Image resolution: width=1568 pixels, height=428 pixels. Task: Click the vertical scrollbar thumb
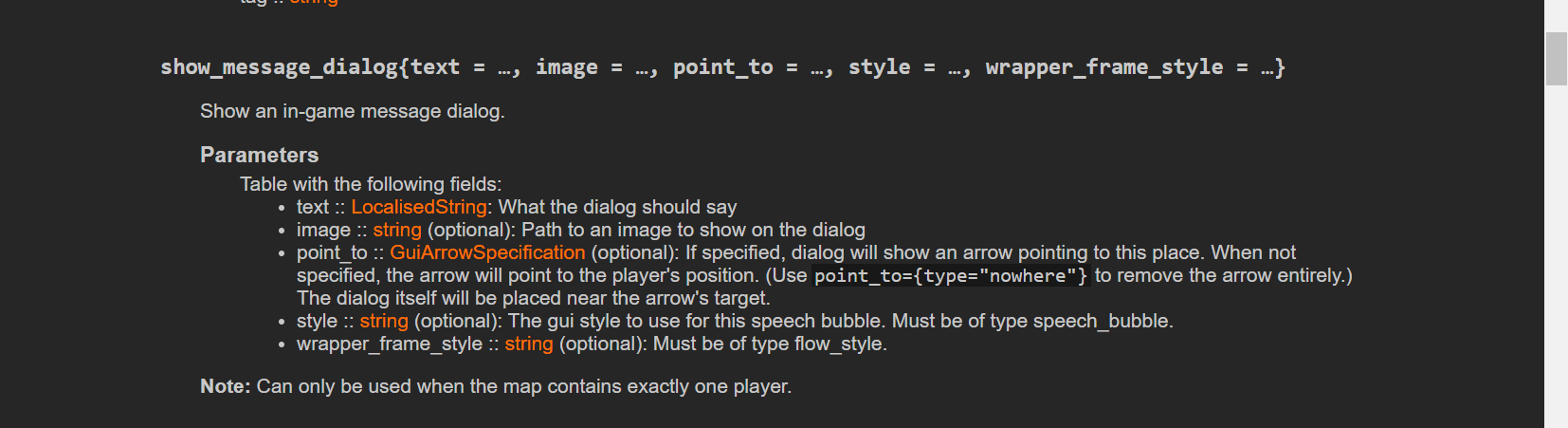[x=1556, y=59]
